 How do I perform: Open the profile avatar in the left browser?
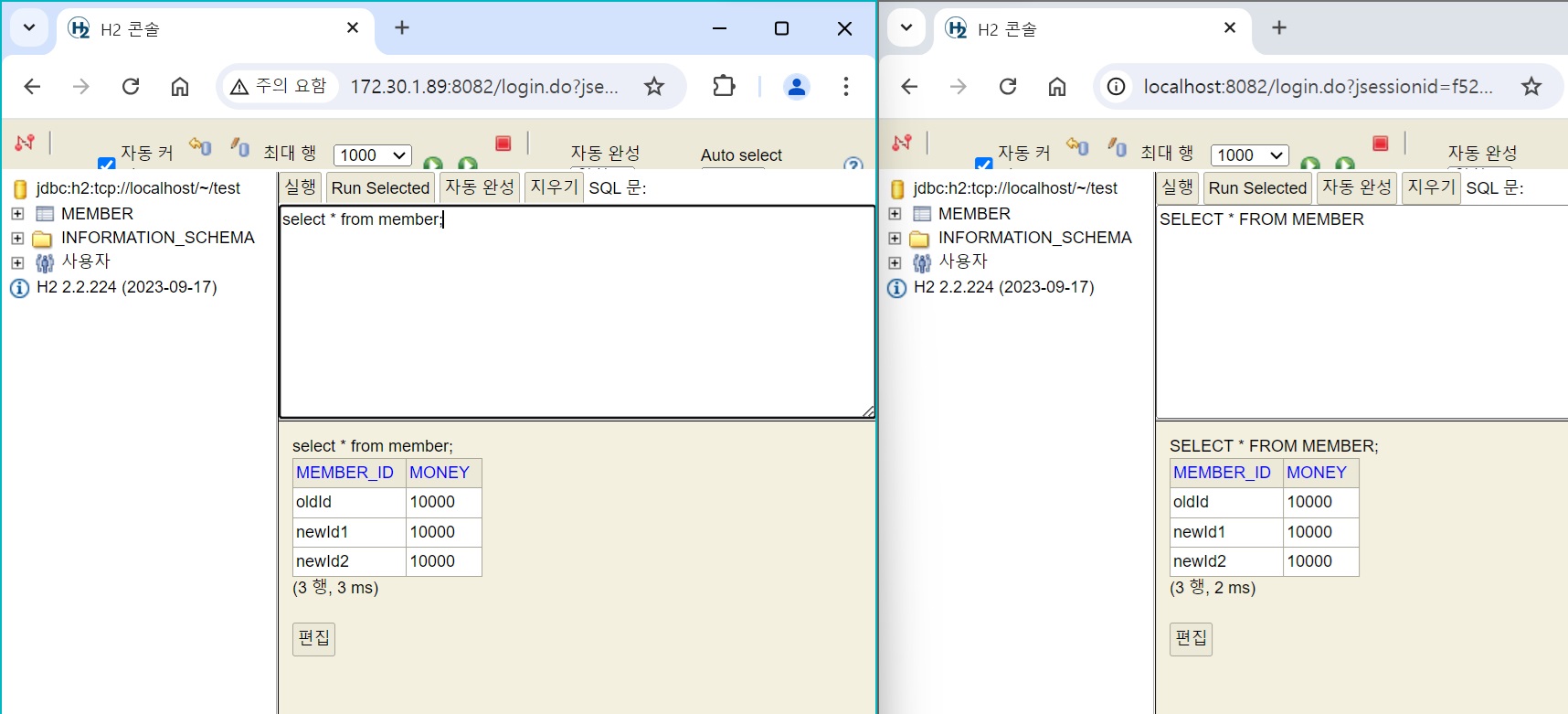click(797, 86)
